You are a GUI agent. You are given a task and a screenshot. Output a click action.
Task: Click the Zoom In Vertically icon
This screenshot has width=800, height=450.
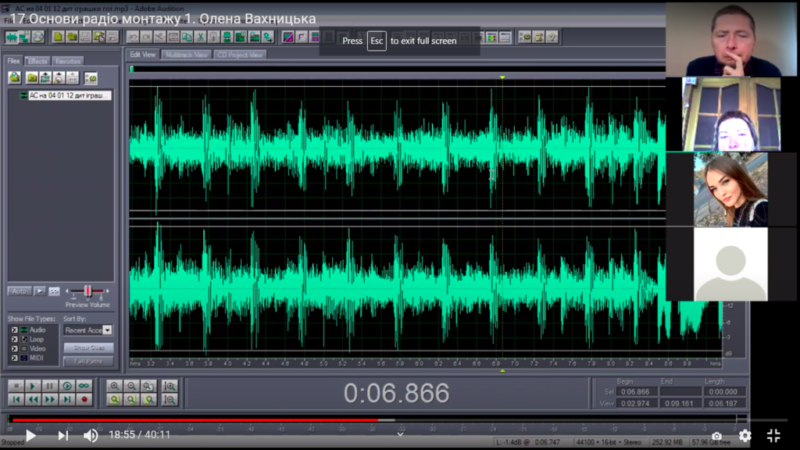tap(169, 386)
